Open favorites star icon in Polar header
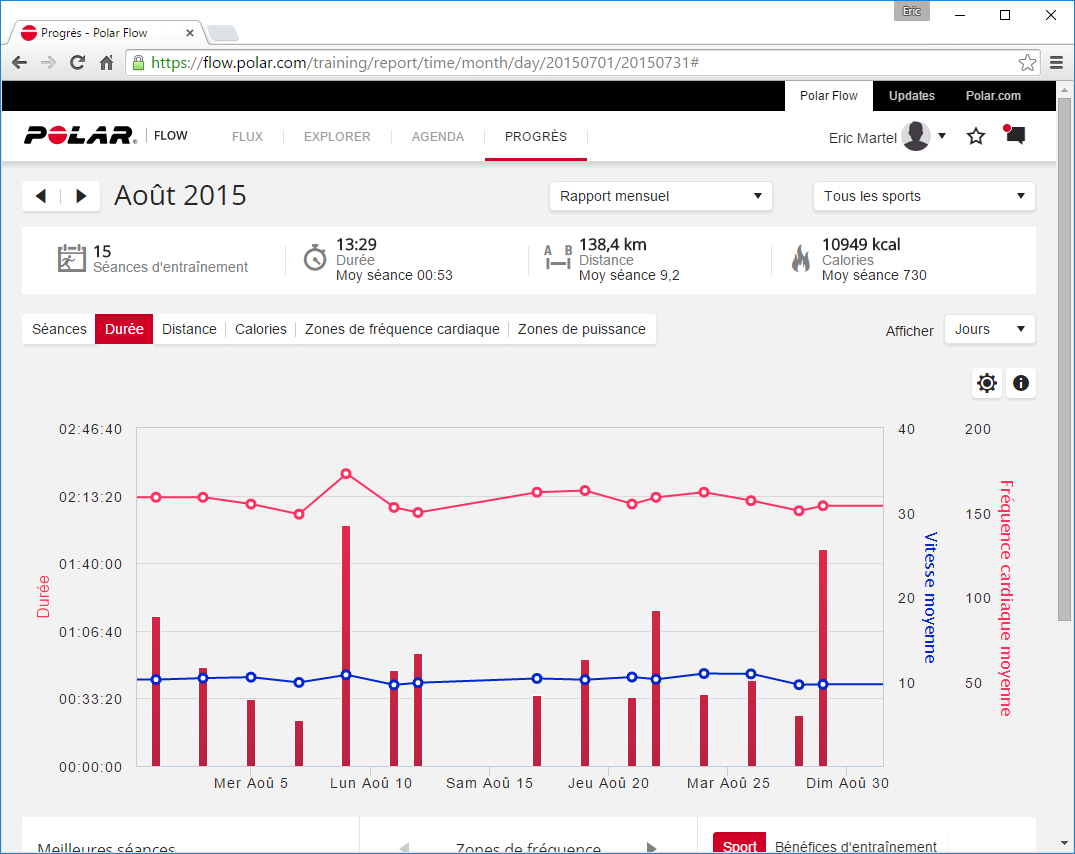Viewport: 1075px width, 854px height. tap(976, 136)
